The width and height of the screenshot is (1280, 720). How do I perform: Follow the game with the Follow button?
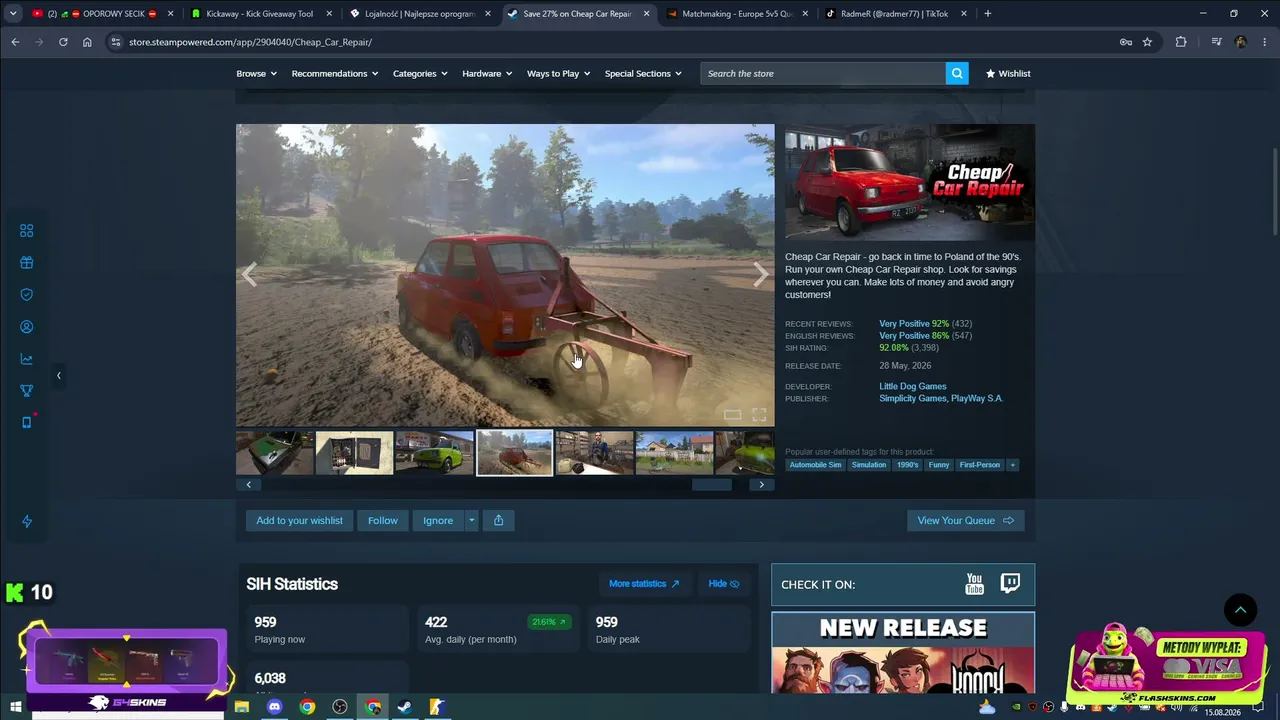tap(383, 520)
